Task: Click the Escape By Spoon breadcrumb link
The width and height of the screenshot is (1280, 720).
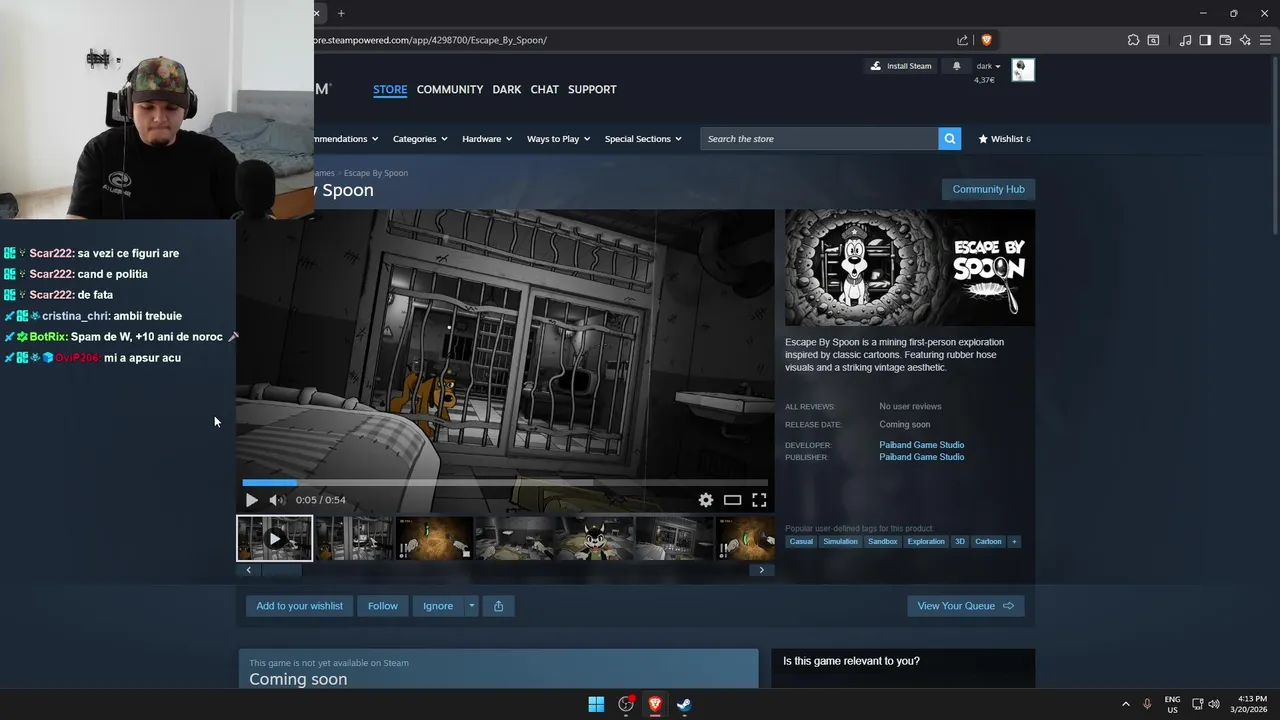Action: [376, 173]
